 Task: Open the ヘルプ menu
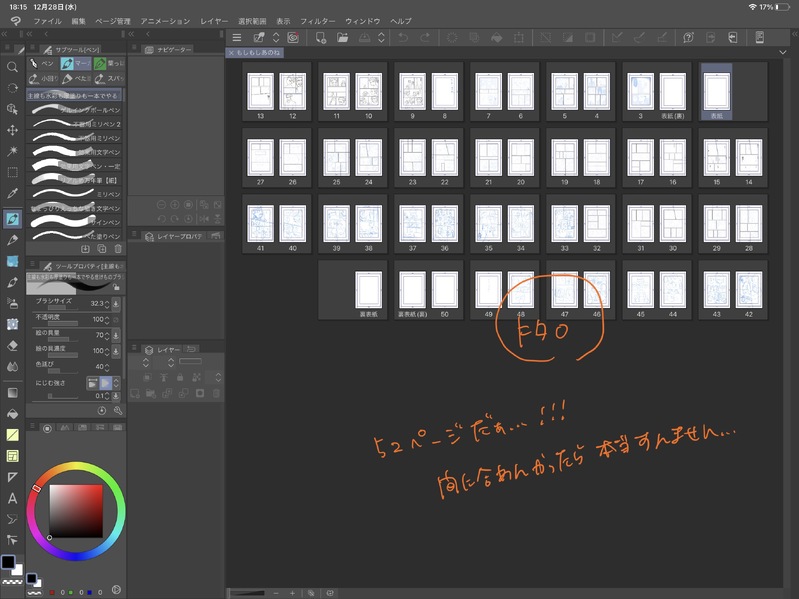(x=401, y=21)
